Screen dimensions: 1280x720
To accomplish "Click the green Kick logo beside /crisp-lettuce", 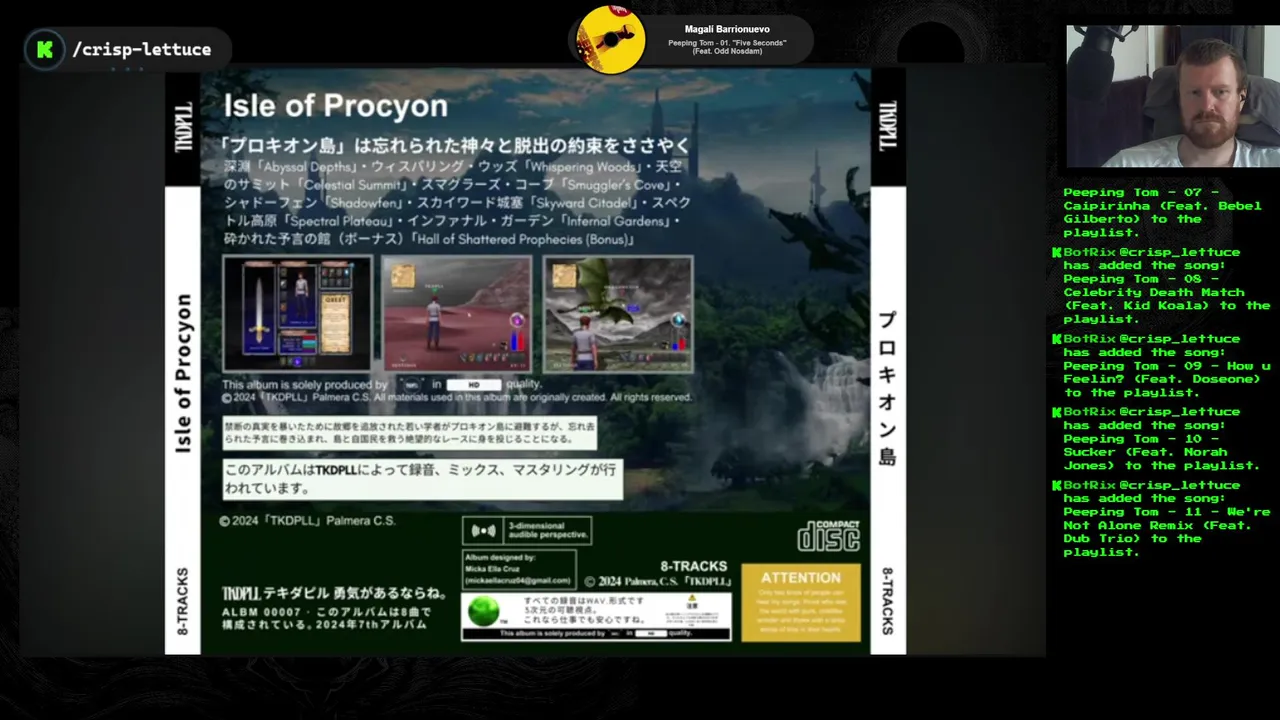I will pos(44,49).
